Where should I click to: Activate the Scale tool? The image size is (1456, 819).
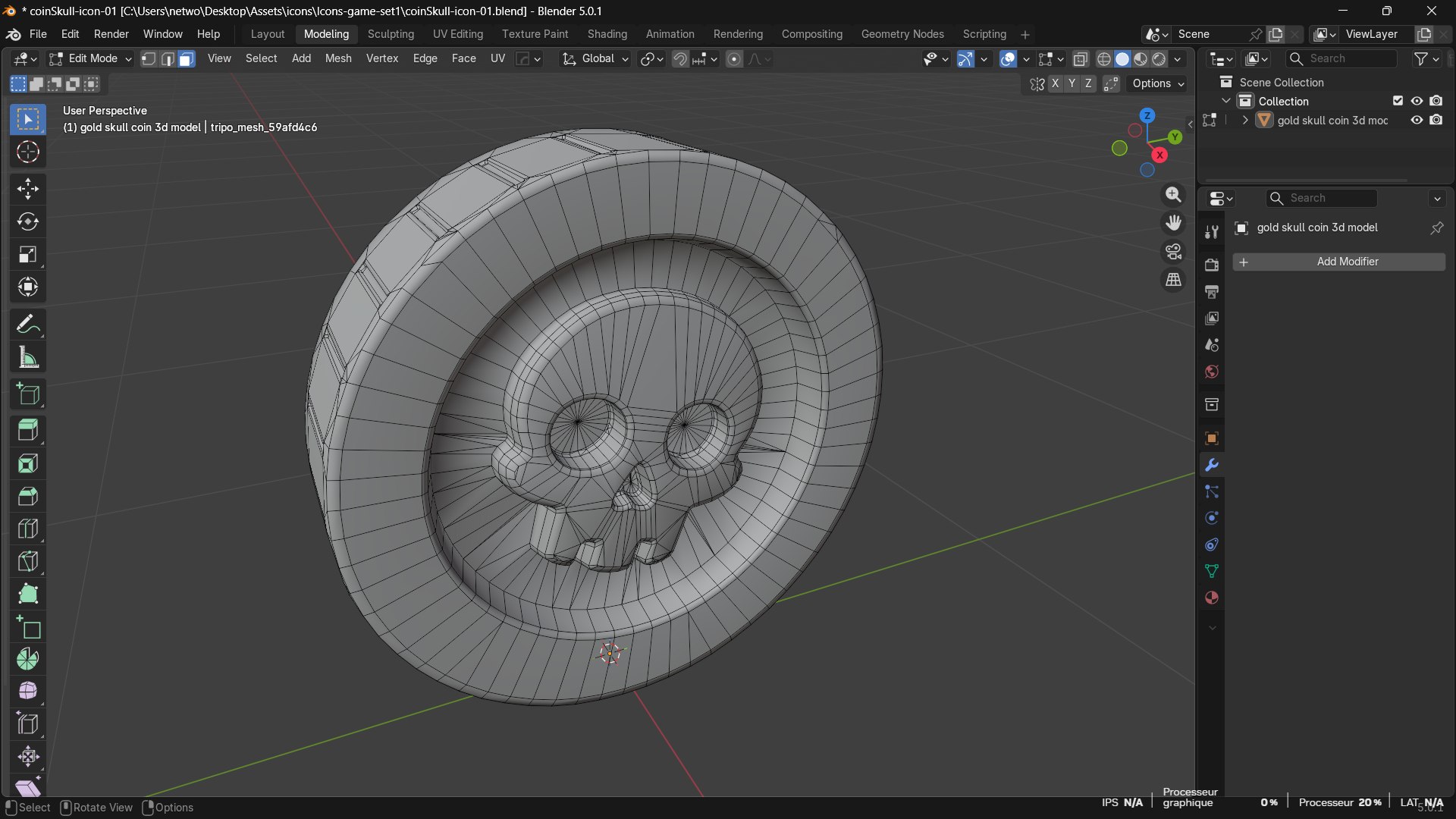(x=28, y=254)
